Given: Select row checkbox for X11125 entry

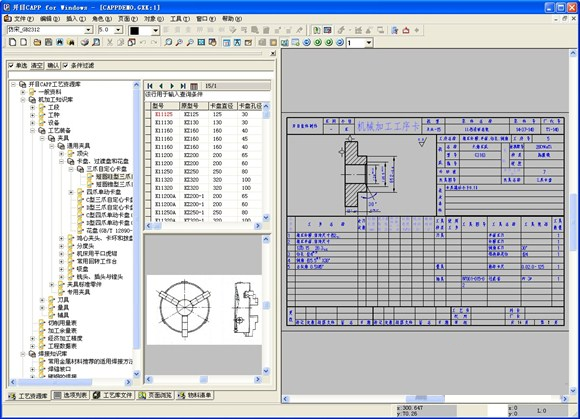Looking at the screenshot, I should 148,114.
